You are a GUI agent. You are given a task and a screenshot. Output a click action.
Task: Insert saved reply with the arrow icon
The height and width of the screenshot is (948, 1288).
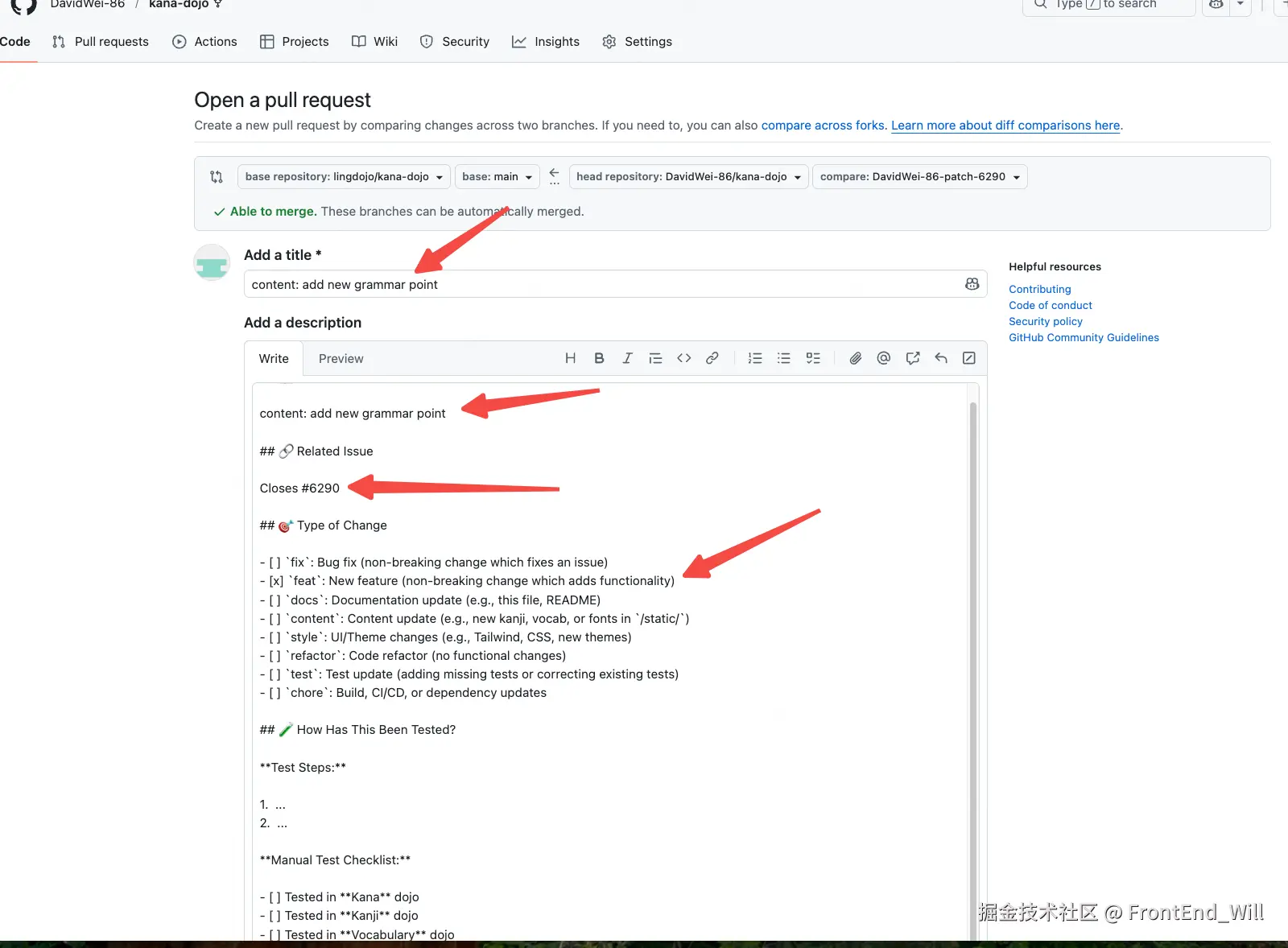click(x=941, y=358)
